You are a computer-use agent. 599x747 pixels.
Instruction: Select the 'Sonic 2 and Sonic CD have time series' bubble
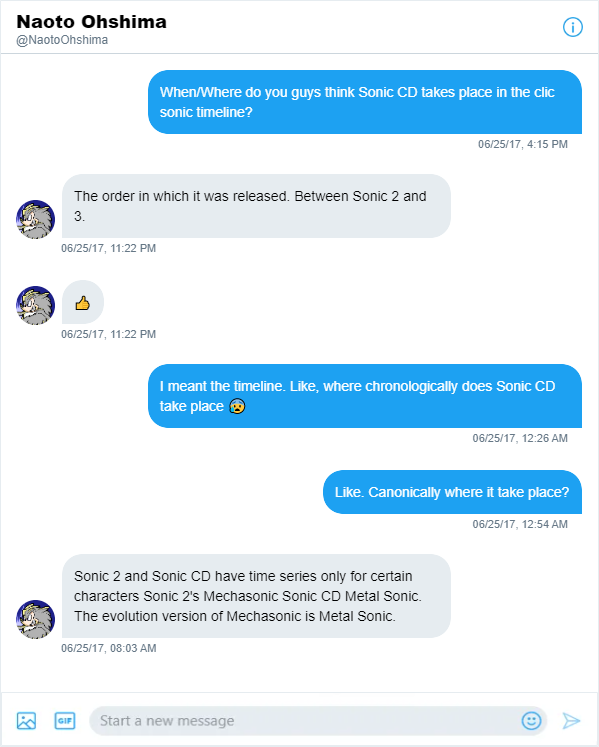click(256, 596)
